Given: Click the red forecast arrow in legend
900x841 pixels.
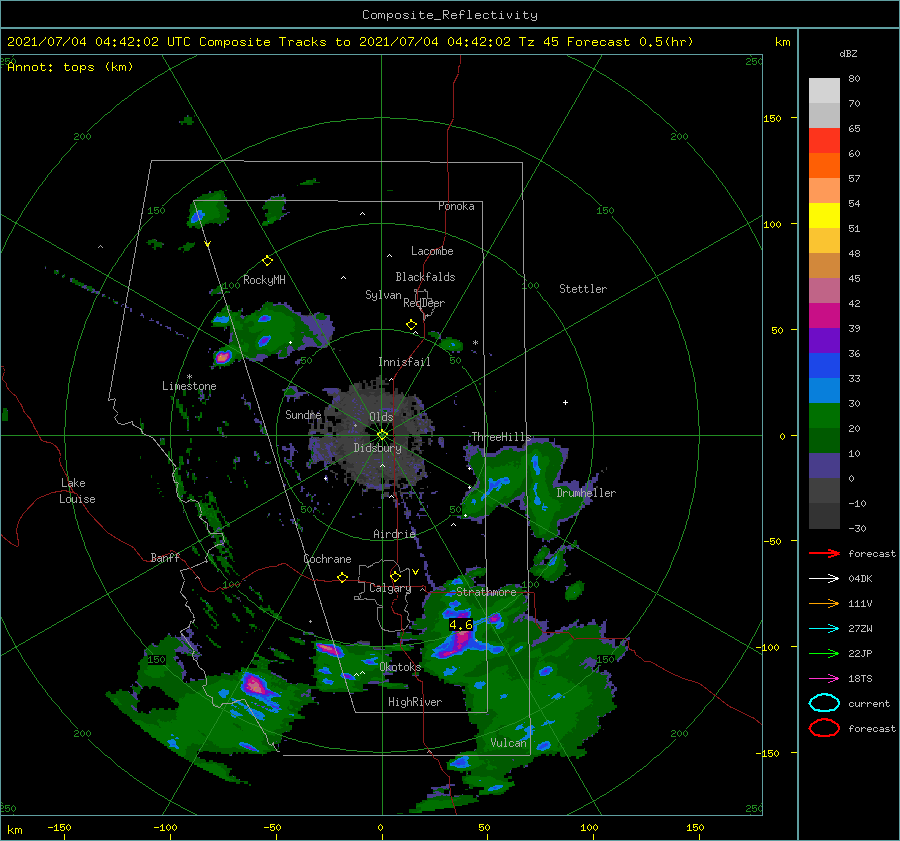Looking at the screenshot, I should tap(824, 553).
